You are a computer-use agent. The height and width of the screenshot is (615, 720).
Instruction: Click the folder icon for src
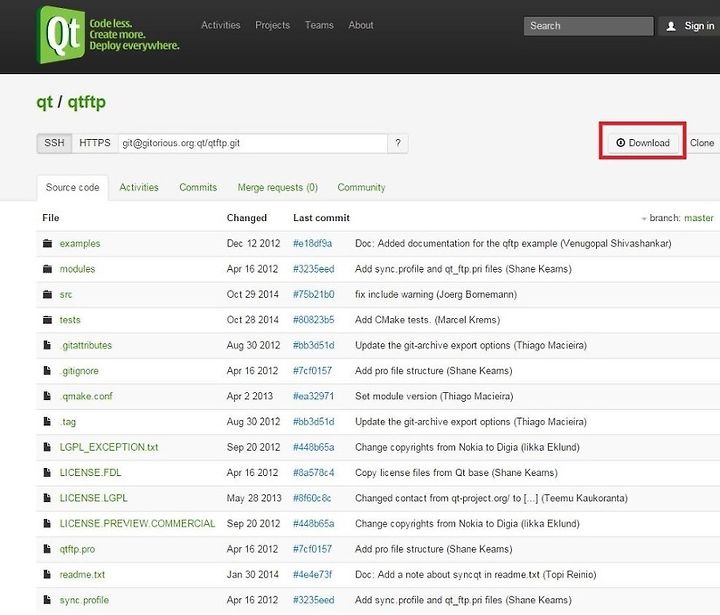click(x=47, y=294)
